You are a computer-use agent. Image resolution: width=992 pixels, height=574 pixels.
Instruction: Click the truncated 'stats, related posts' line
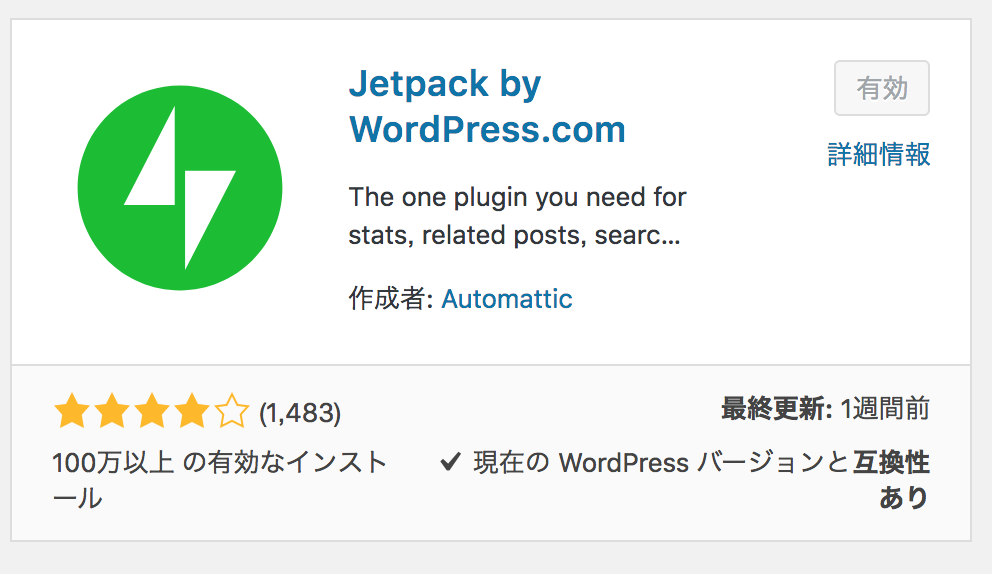tap(514, 235)
